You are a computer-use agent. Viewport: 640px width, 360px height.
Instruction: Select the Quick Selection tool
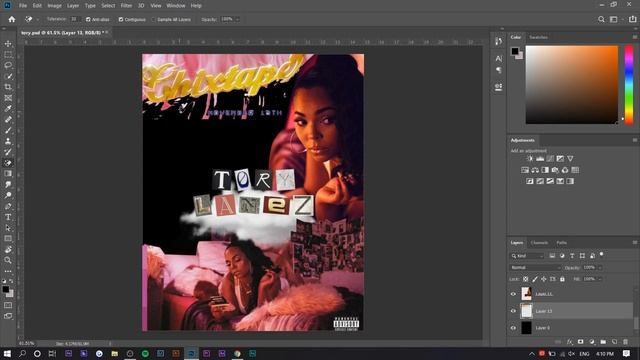click(8, 76)
